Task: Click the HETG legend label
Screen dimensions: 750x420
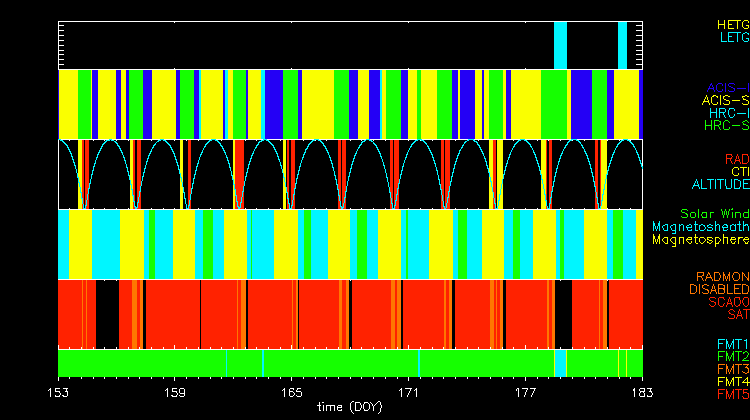Action: coord(732,24)
